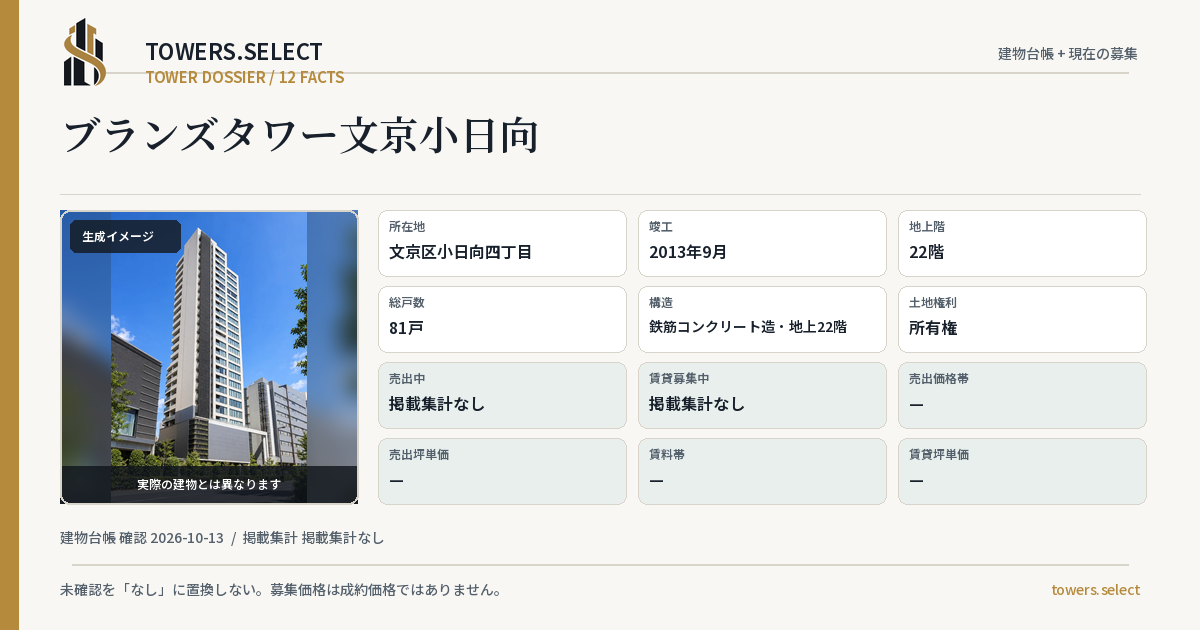Click the 建物台帳 確認 2026-10-13 status line

[222, 538]
